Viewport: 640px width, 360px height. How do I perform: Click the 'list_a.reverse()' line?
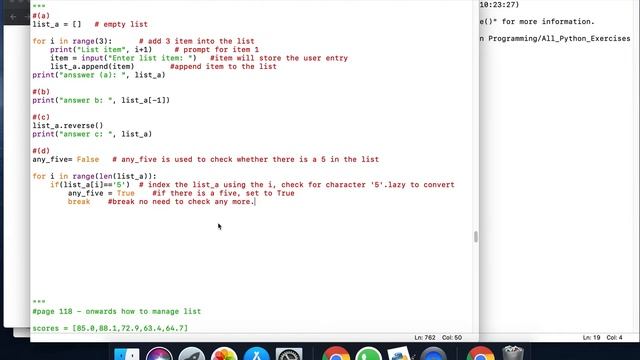coord(68,126)
